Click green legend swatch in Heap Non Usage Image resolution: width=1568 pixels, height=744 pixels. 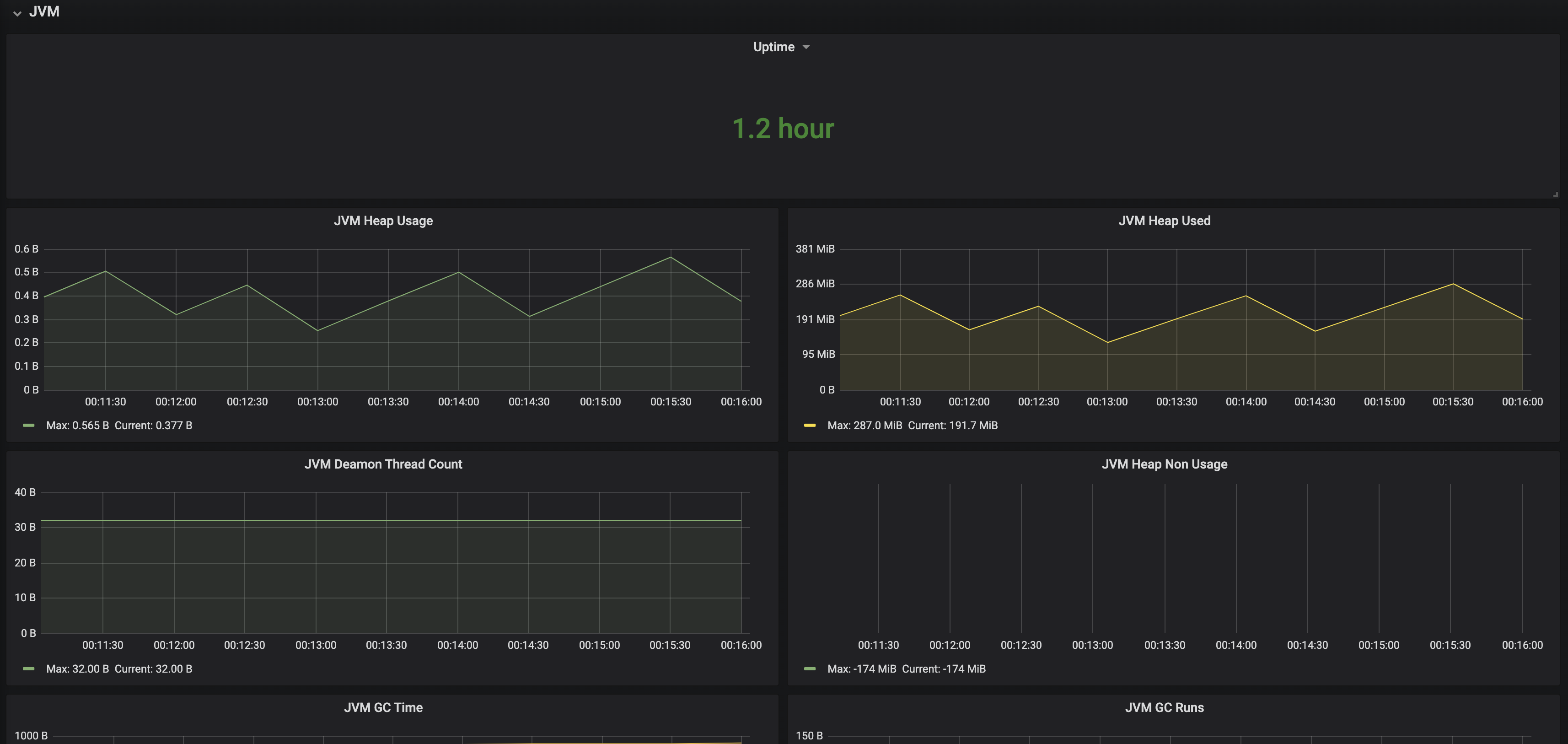(x=809, y=669)
